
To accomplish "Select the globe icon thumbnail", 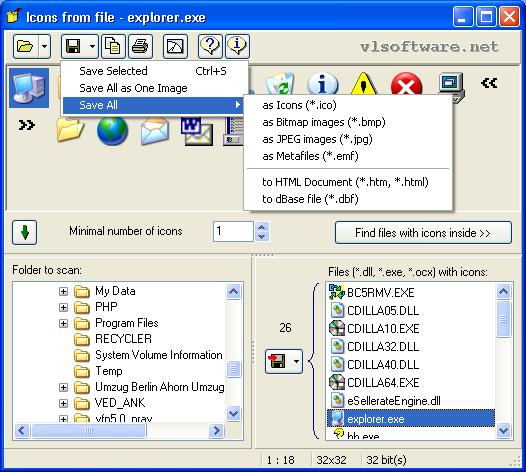I will [x=112, y=130].
